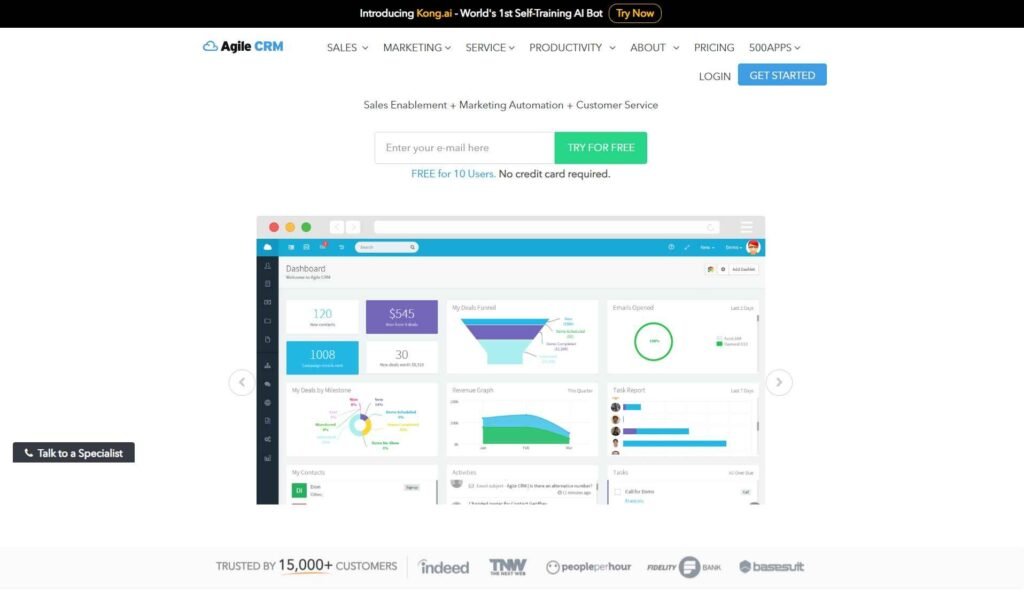The height and width of the screenshot is (611, 1024).
Task: Expand the SERVICE dropdown menu
Action: (490, 48)
